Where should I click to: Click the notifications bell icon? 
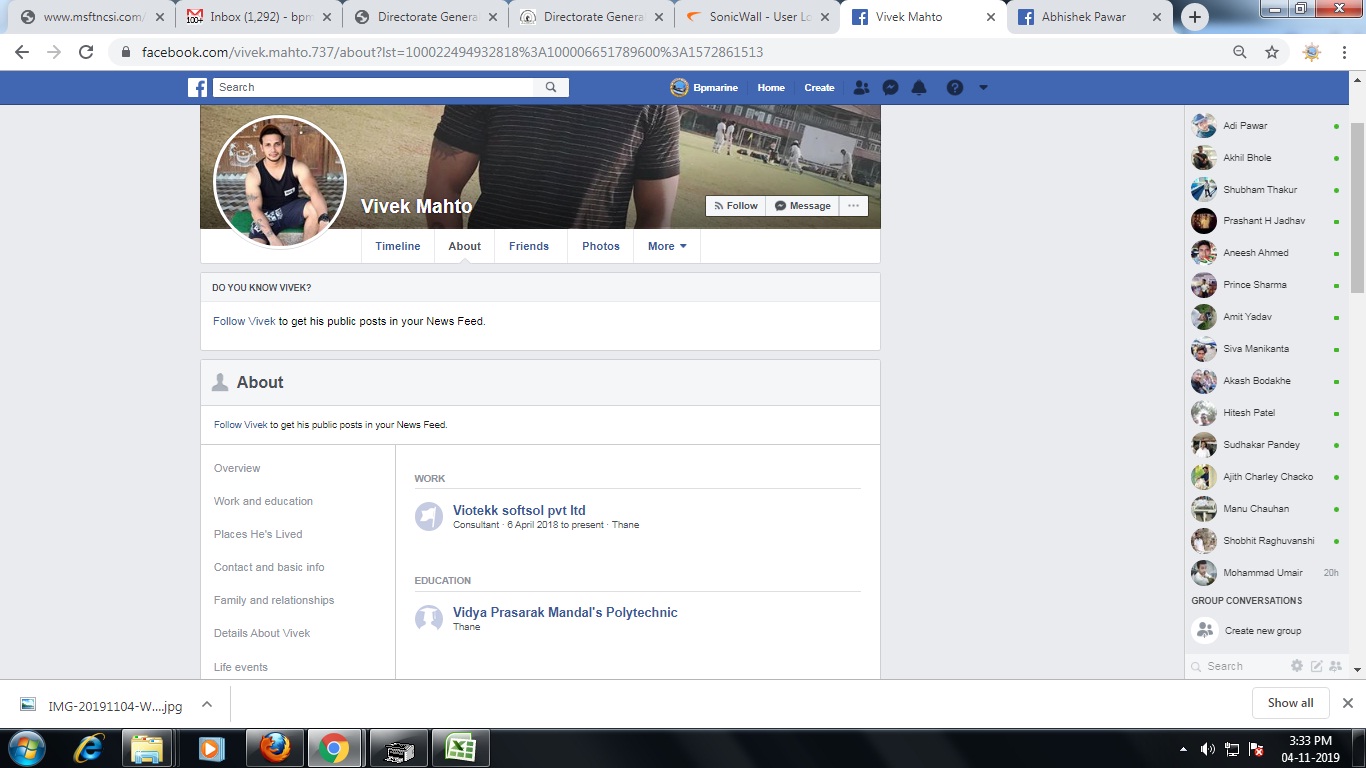click(919, 88)
